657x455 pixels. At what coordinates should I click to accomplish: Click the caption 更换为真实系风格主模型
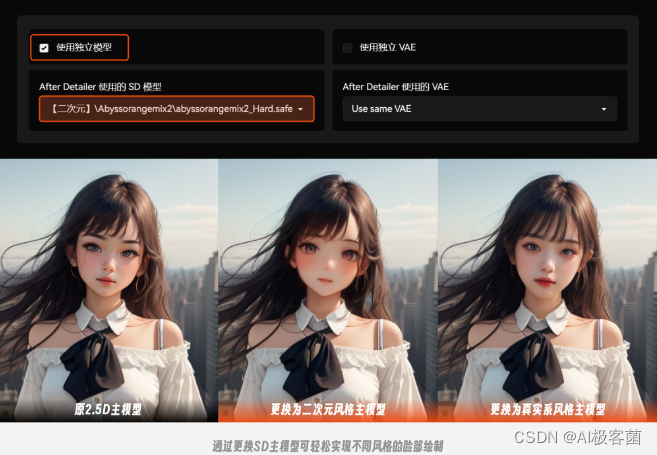[x=548, y=409]
